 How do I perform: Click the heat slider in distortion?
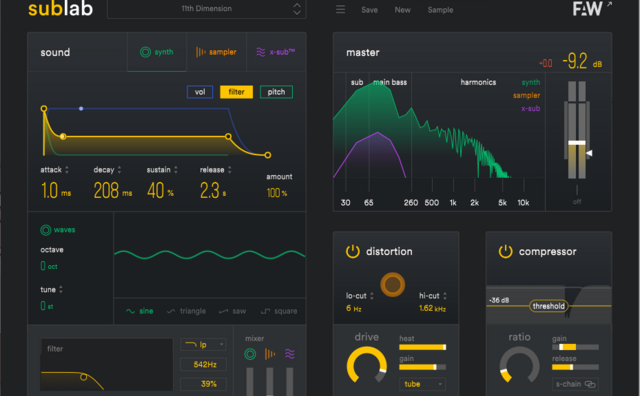[x=422, y=347]
